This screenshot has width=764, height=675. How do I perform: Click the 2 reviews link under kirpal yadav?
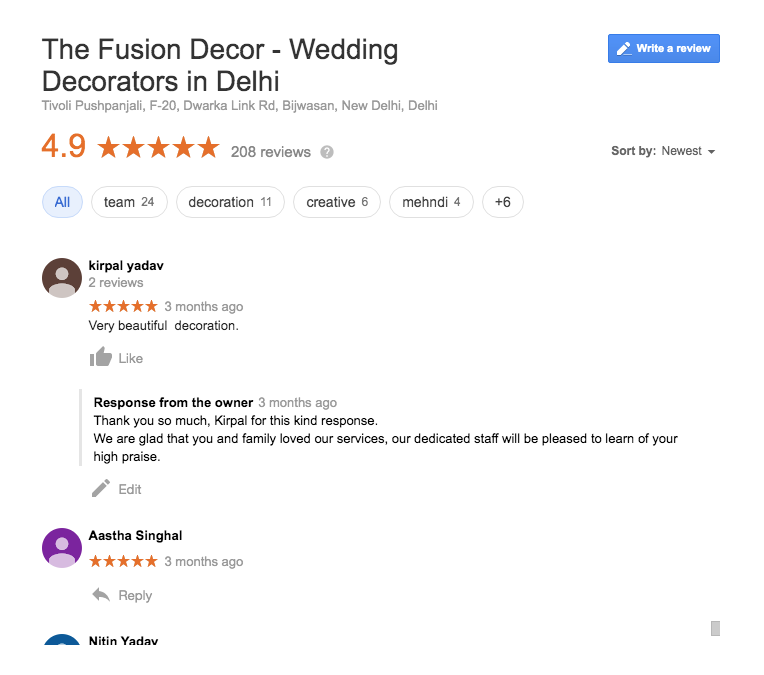tap(116, 283)
